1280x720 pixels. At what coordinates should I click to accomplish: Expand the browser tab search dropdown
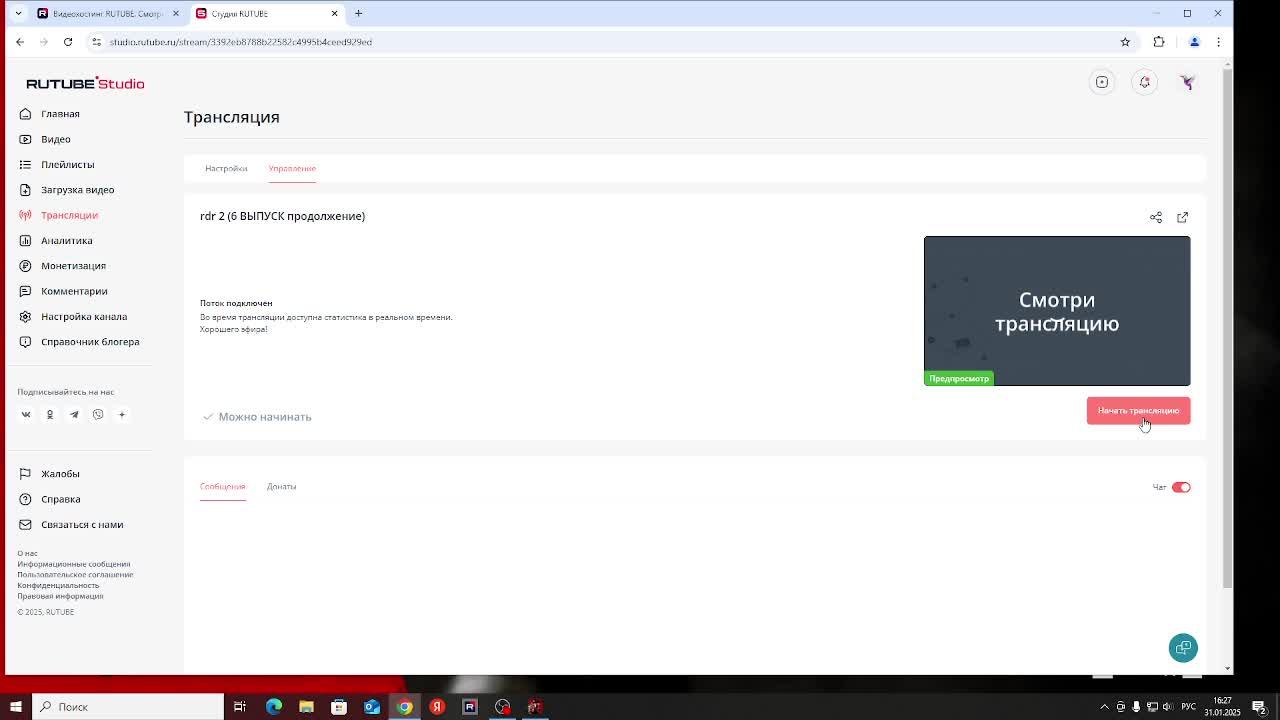click(x=17, y=14)
